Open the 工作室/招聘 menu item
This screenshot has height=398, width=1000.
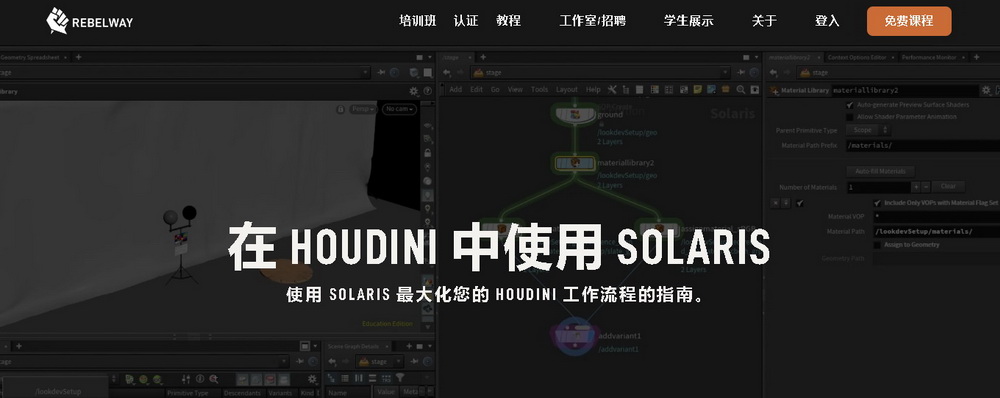[x=592, y=20]
